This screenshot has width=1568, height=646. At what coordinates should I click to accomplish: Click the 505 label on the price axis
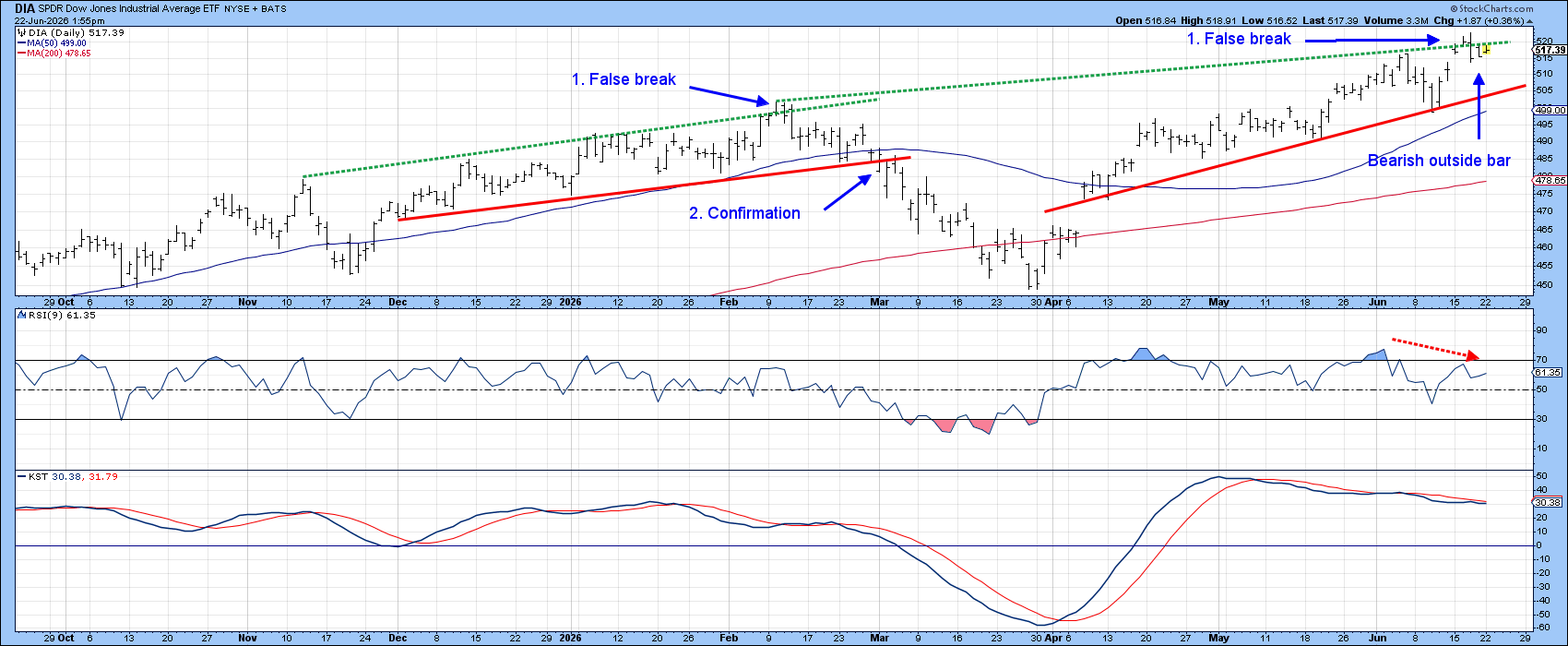pyautogui.click(x=1542, y=90)
